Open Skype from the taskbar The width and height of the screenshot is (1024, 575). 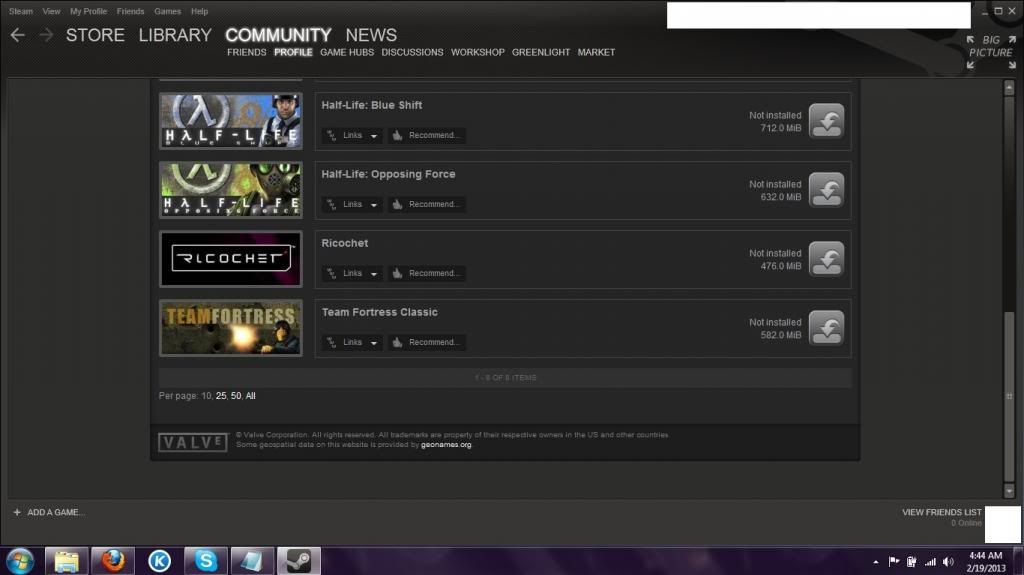tap(206, 561)
